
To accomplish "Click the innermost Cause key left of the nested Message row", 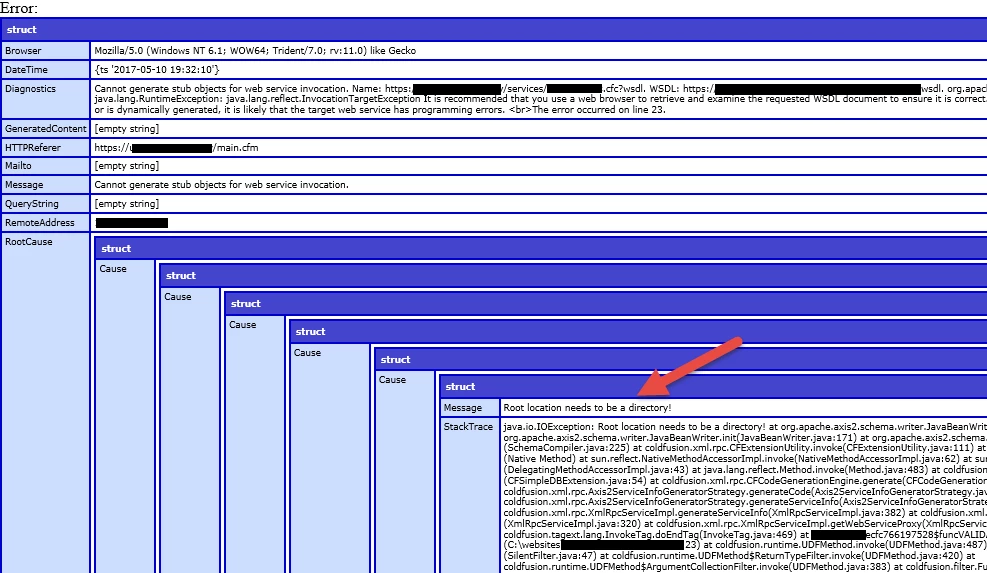I will 405,472.
